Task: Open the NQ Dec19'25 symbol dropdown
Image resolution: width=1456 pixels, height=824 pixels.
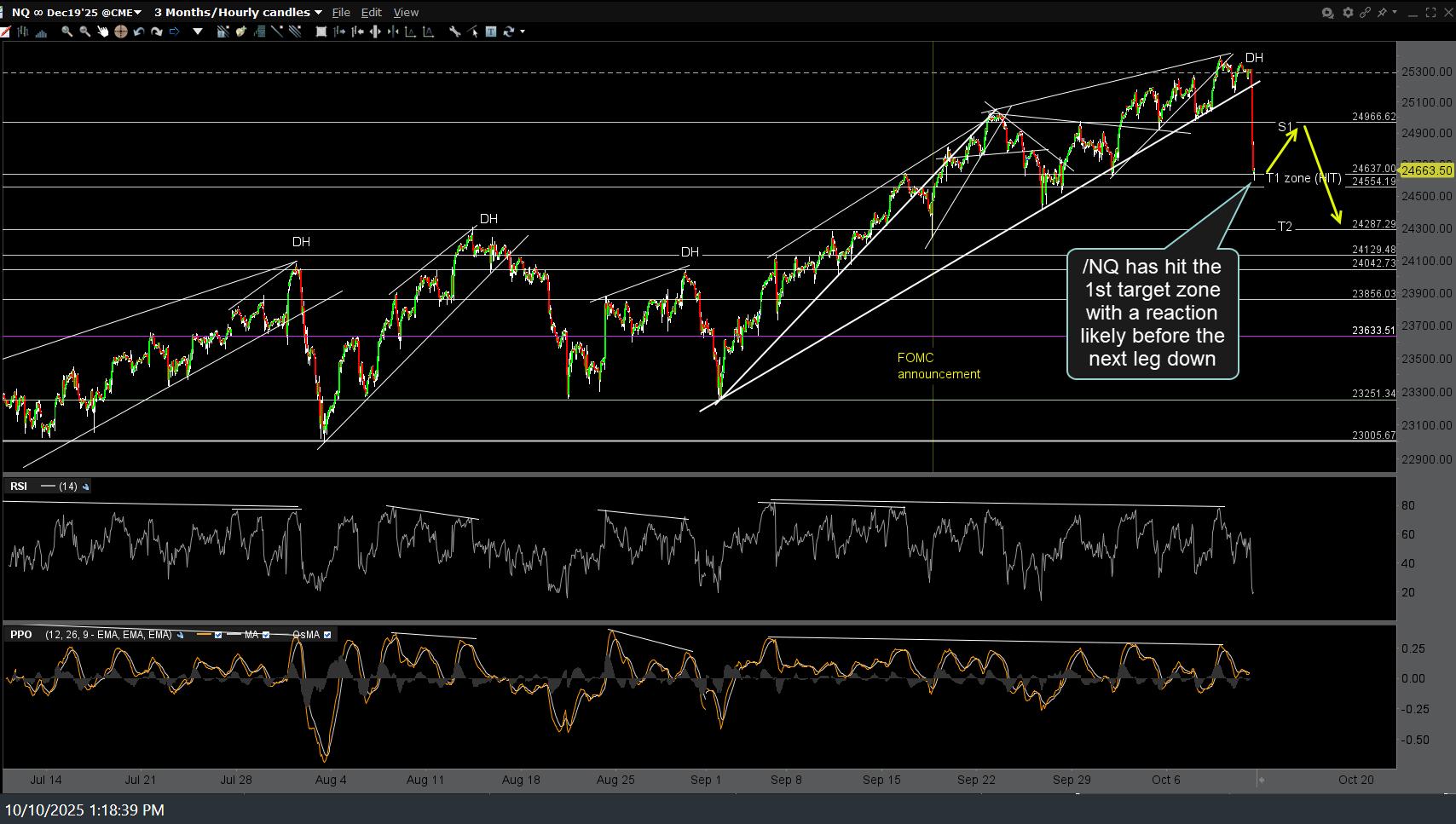Action: tap(137, 13)
